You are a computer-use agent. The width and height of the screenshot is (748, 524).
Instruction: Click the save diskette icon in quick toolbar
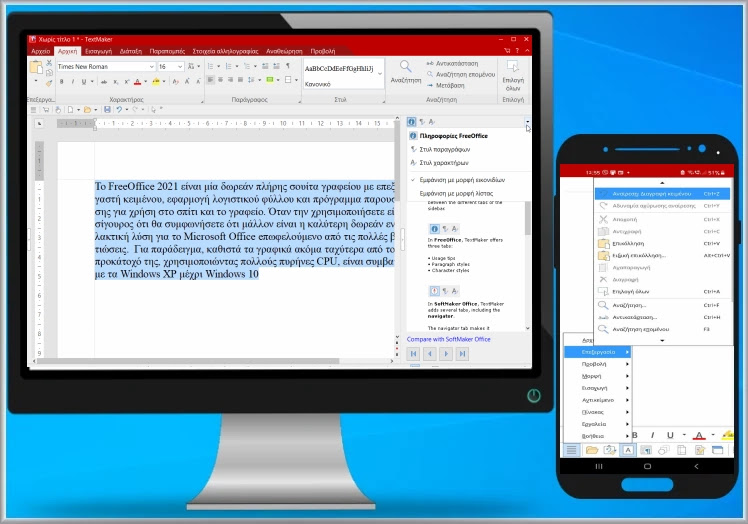[107, 110]
